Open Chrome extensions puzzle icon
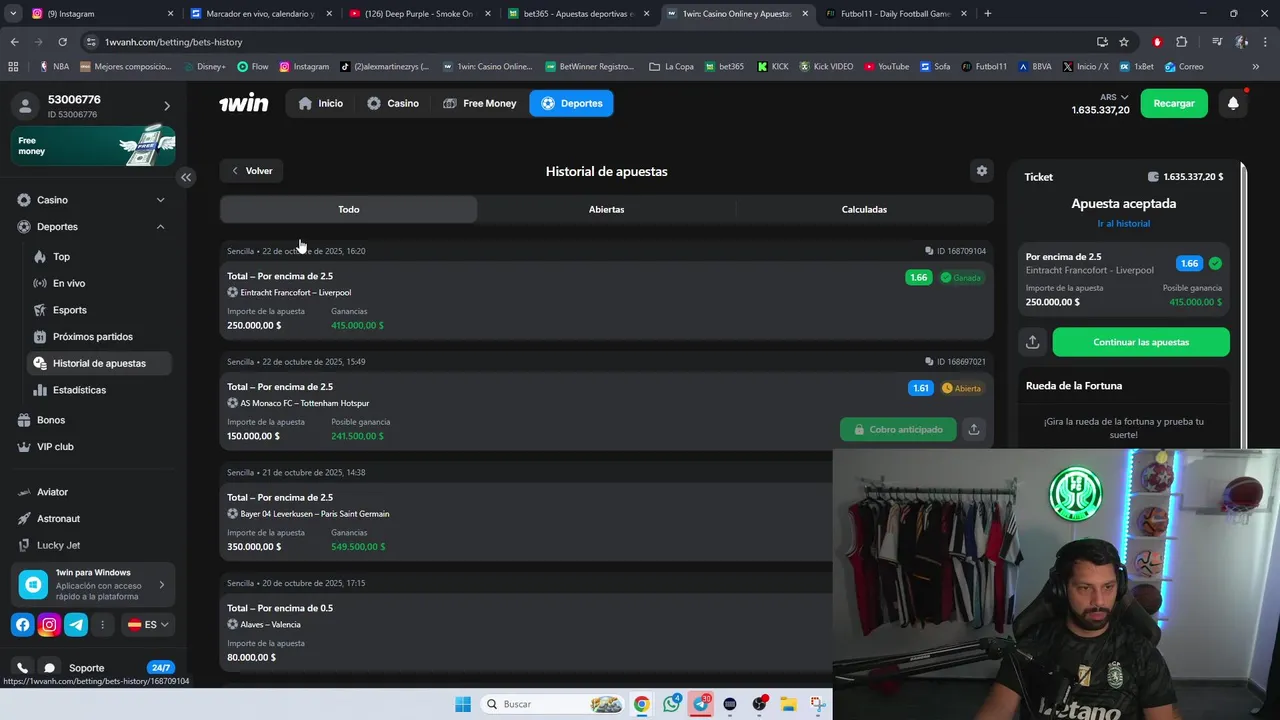The width and height of the screenshot is (1280, 720). point(1181,42)
